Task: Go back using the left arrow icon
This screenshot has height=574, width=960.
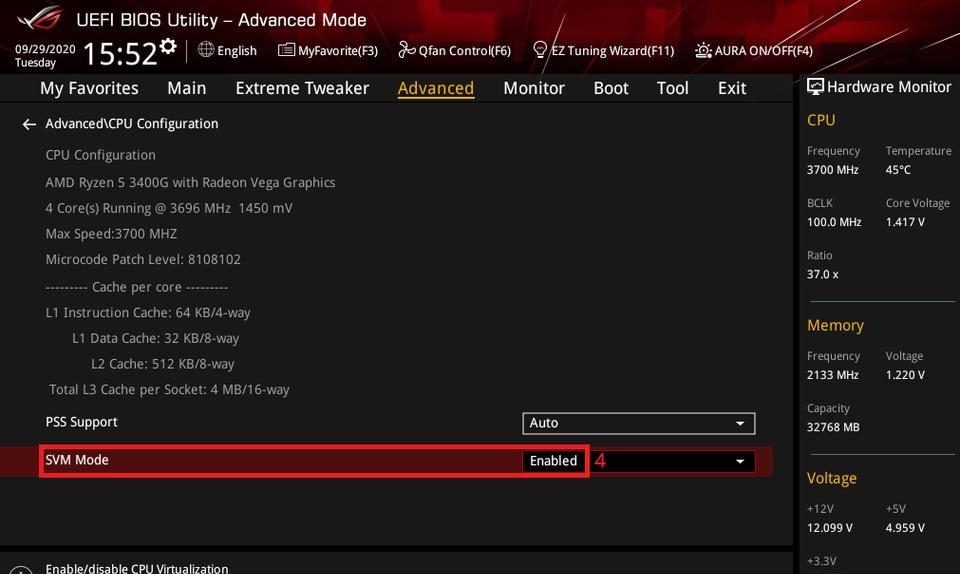Action: pyautogui.click(x=29, y=124)
